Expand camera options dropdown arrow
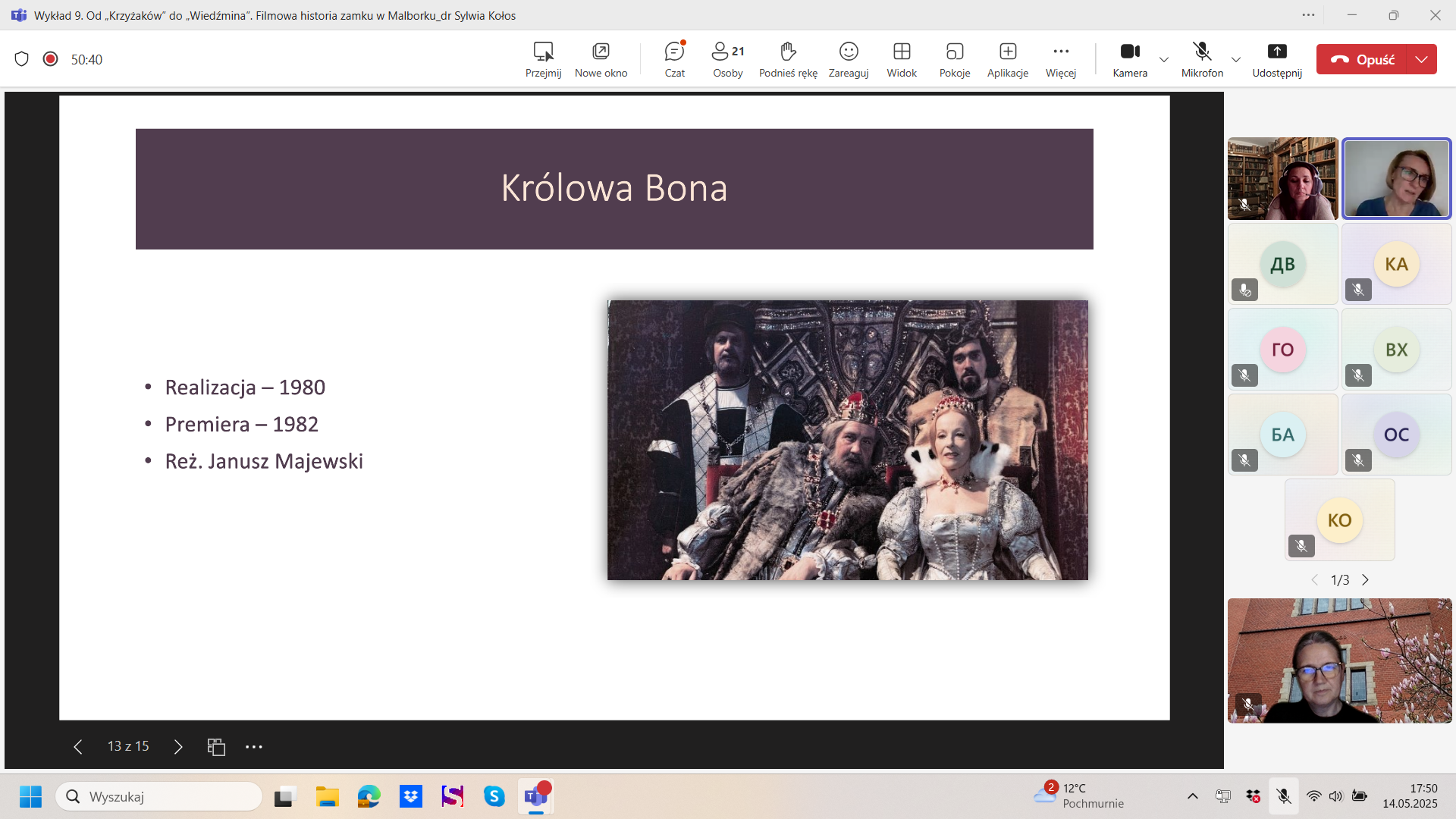Viewport: 1456px width, 819px height. 1164,60
